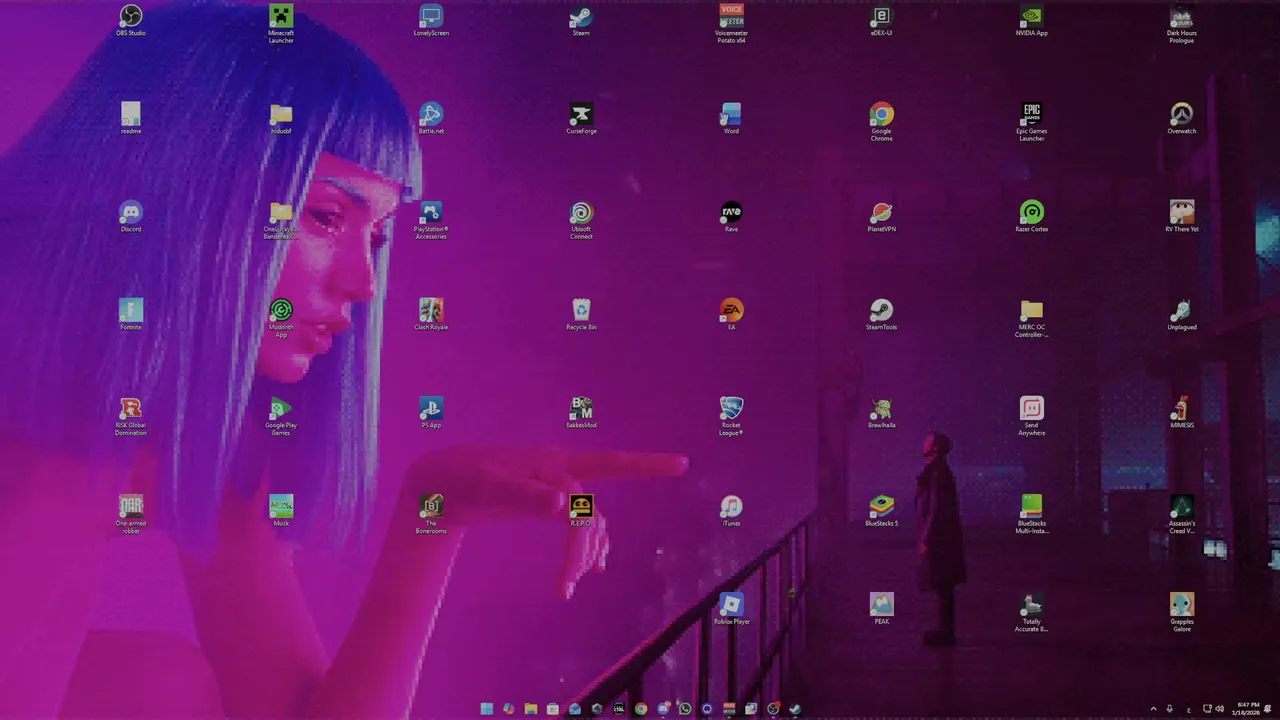This screenshot has width=1280, height=720.
Task: Select the CurseForge icon
Action: pos(581,119)
